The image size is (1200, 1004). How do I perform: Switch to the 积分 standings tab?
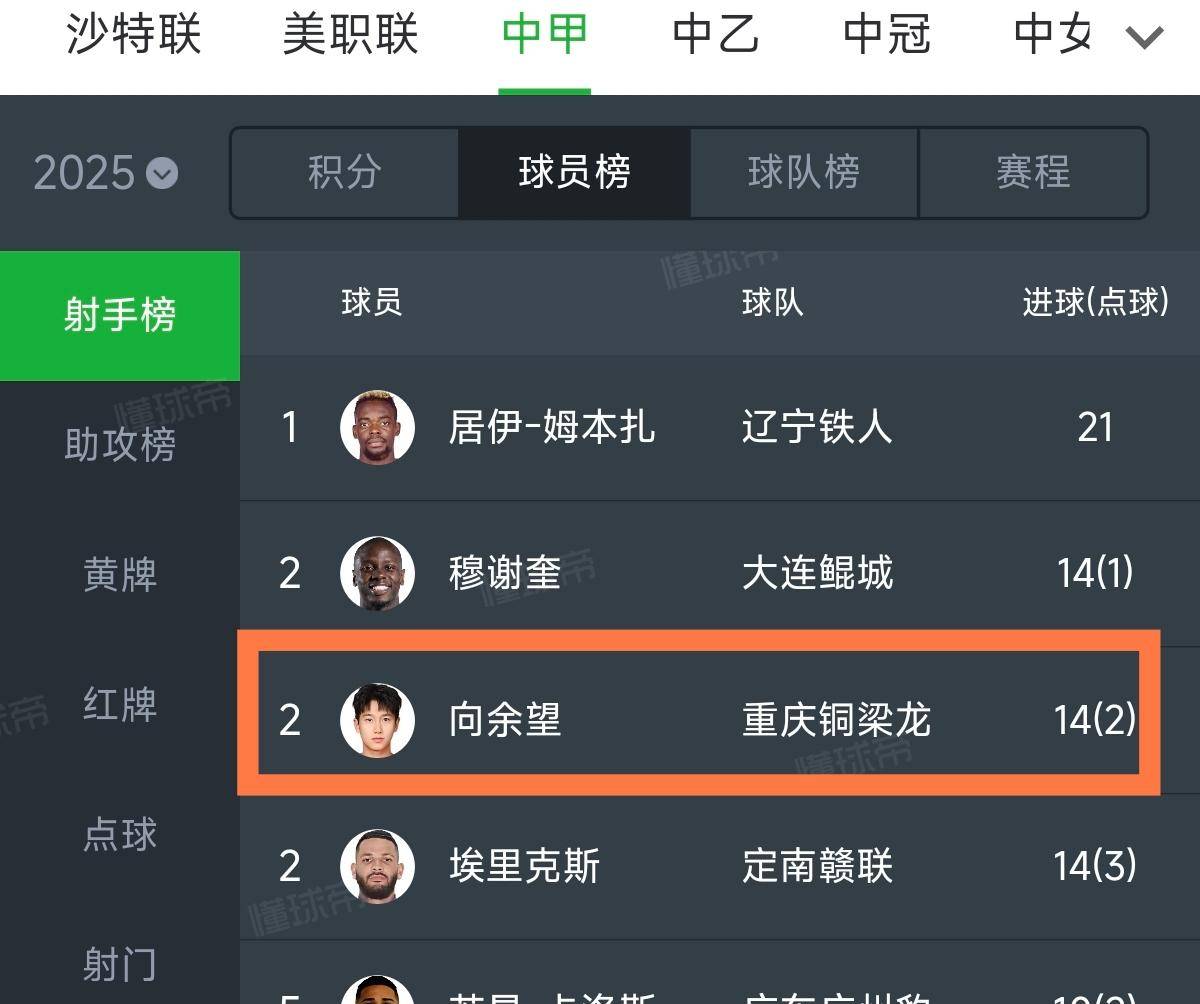344,173
